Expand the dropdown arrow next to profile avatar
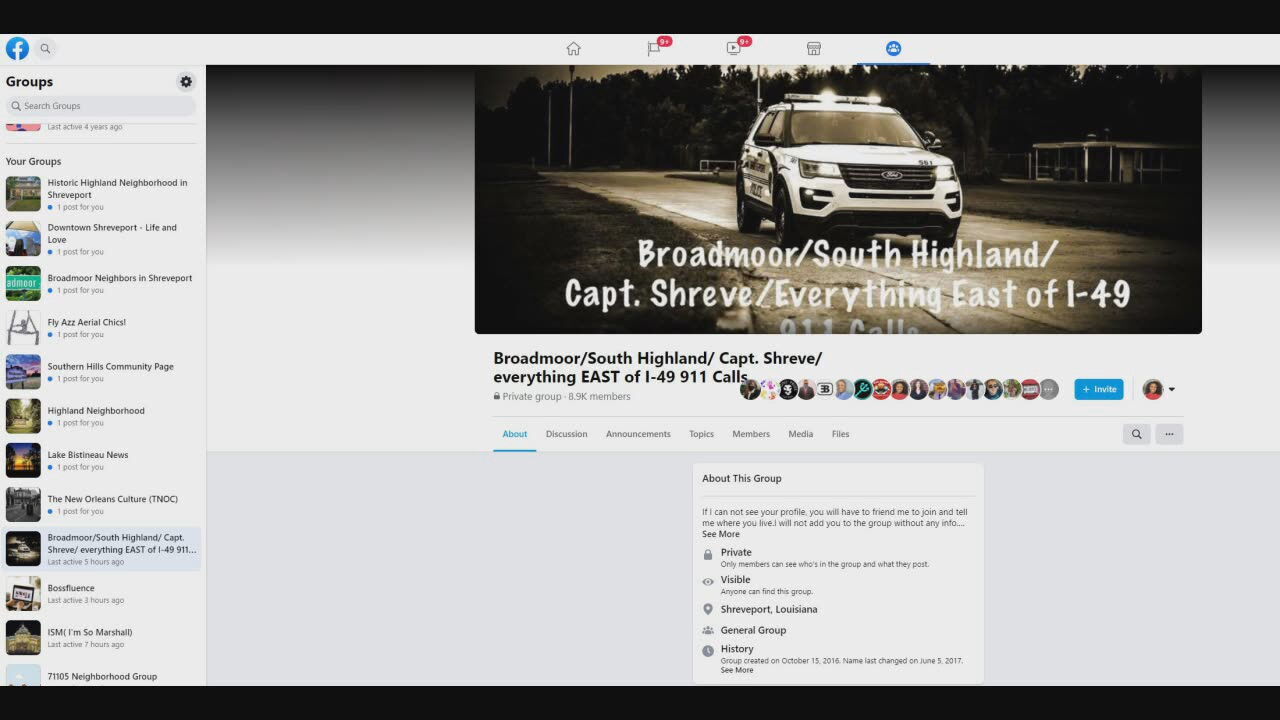 (x=1171, y=390)
